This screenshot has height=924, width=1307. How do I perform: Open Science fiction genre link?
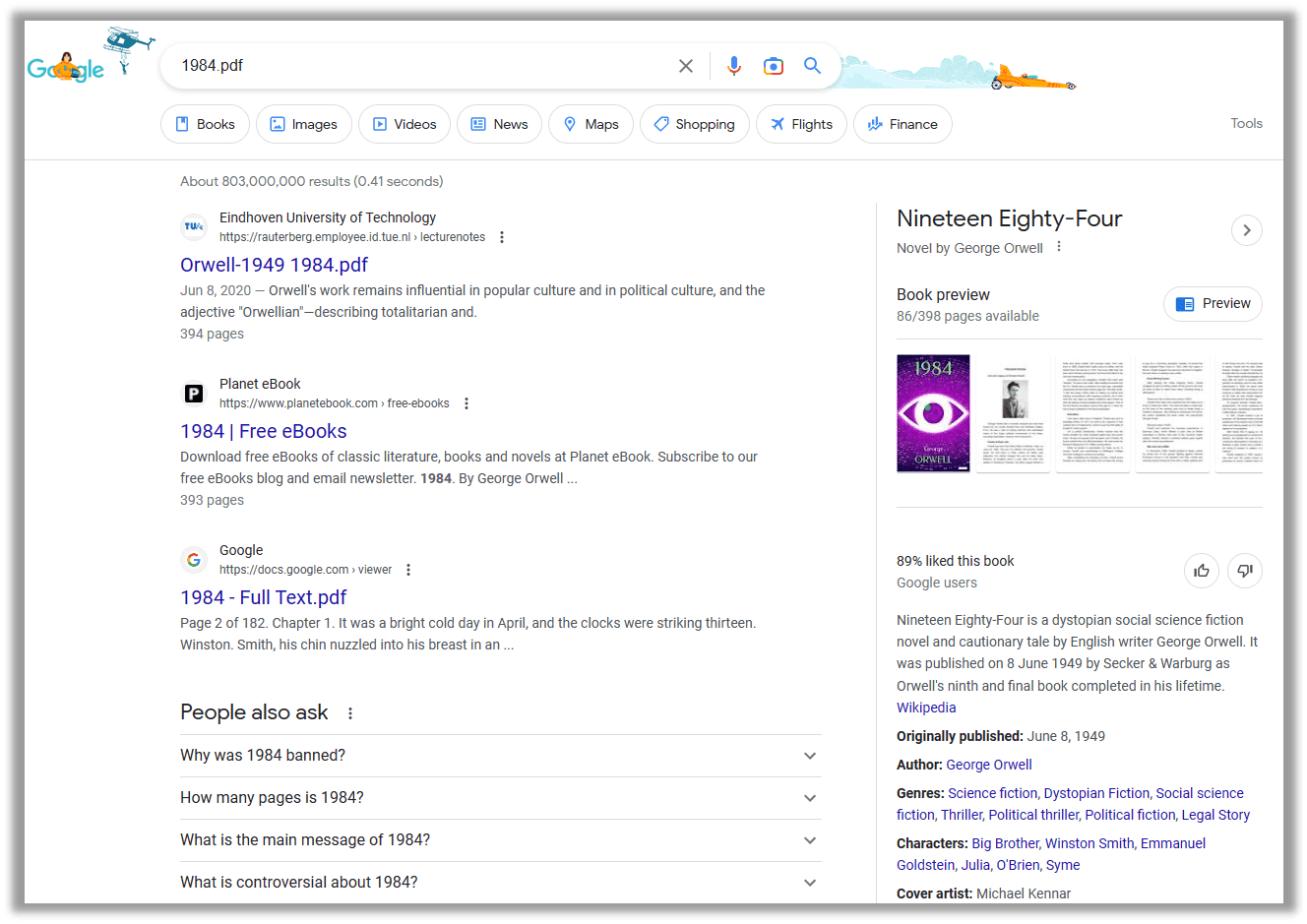(x=992, y=793)
